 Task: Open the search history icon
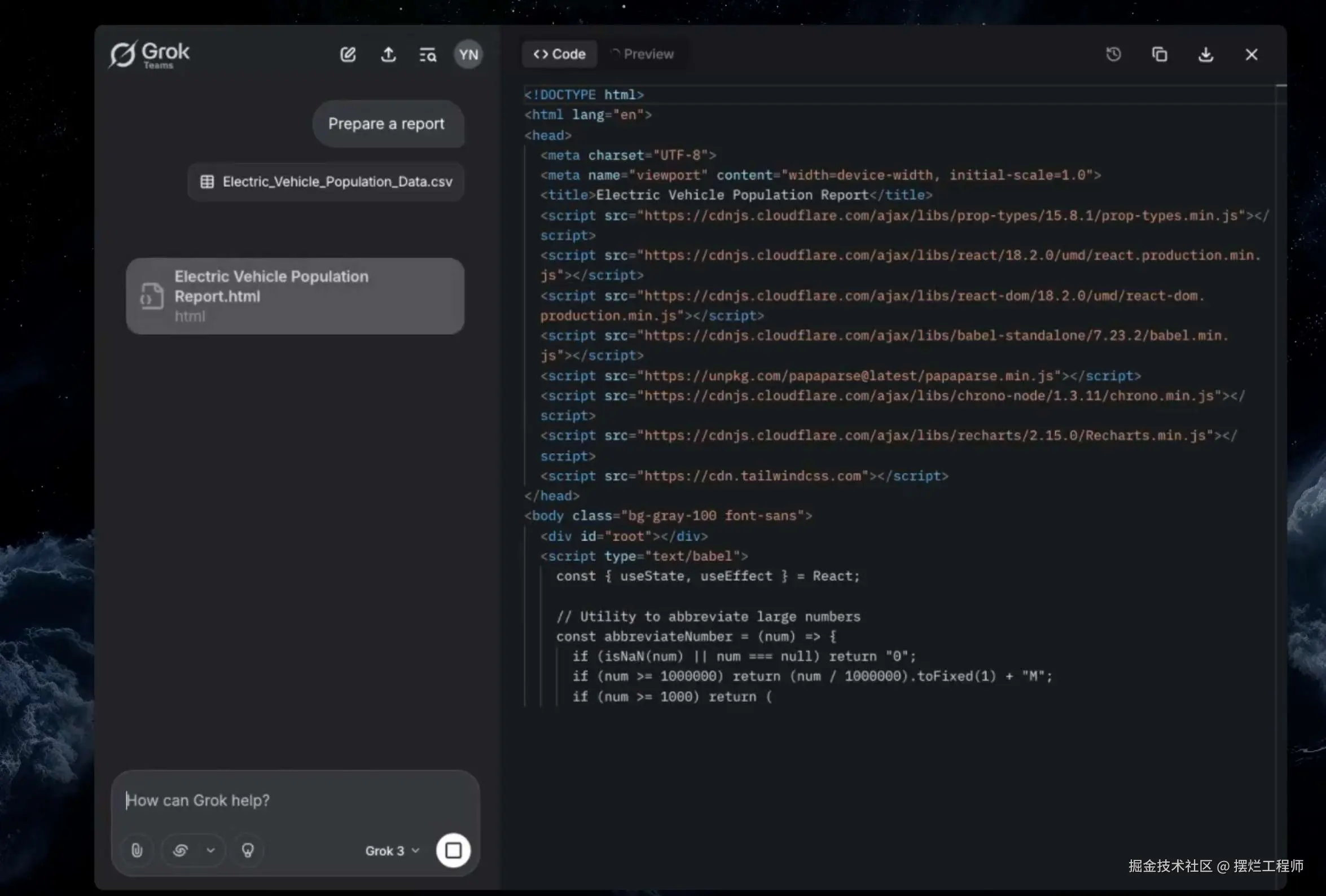click(427, 55)
